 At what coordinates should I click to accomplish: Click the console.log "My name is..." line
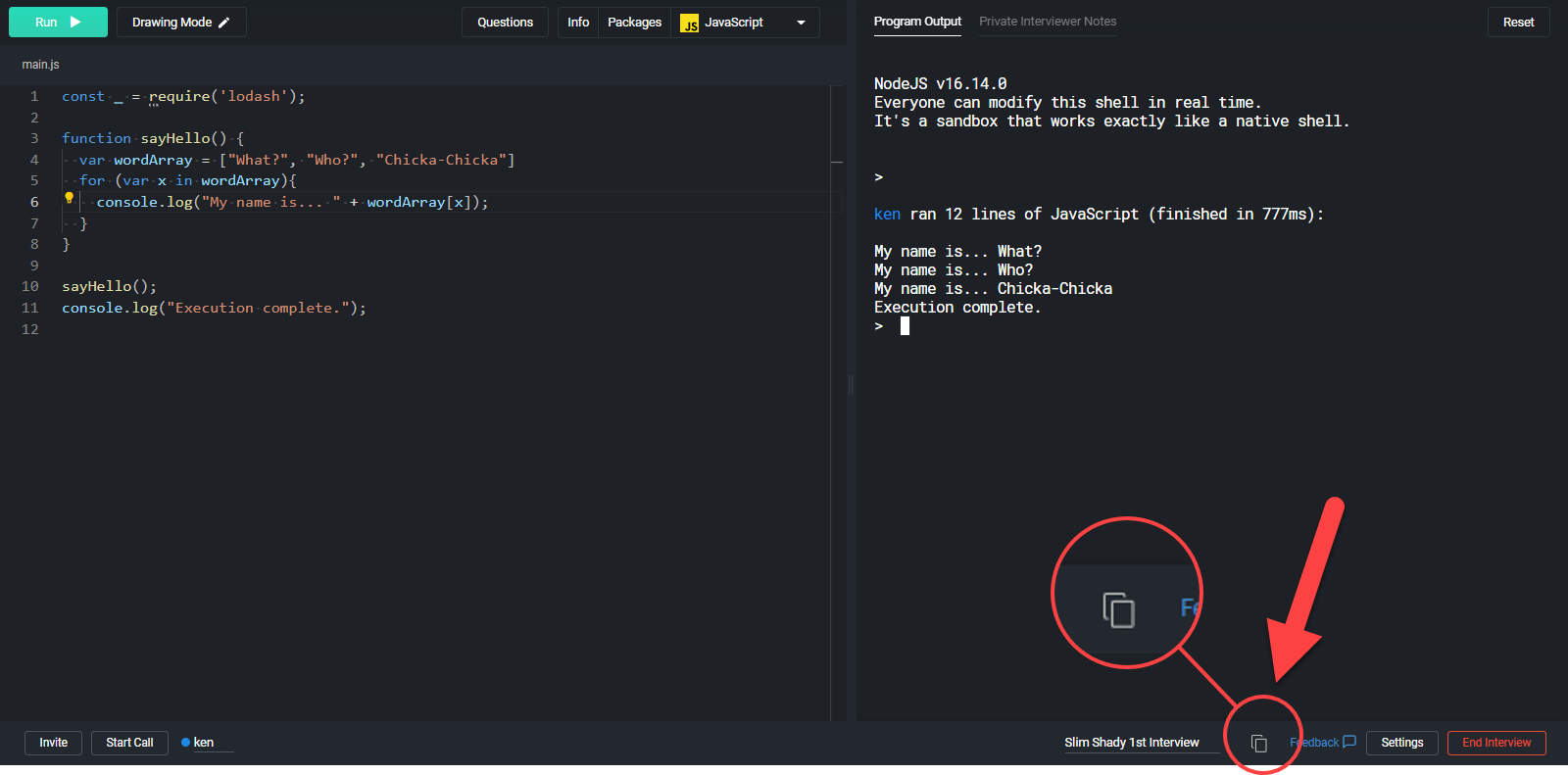pos(292,202)
